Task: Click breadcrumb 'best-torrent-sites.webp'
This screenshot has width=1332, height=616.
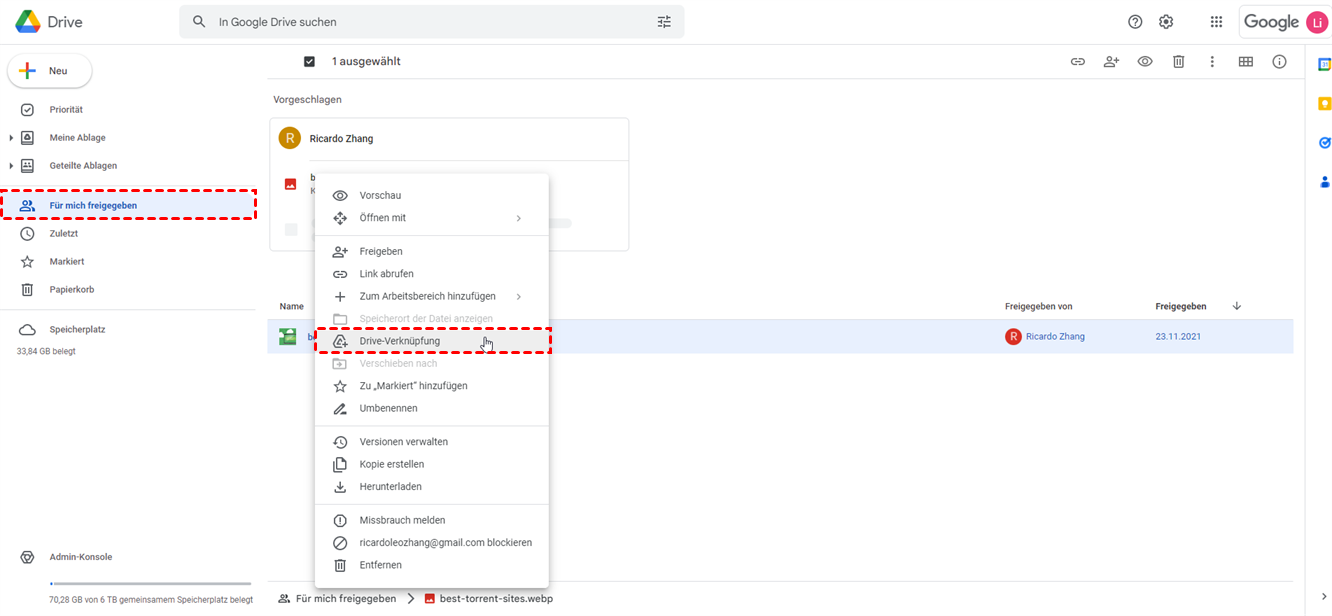Action: [496, 599]
